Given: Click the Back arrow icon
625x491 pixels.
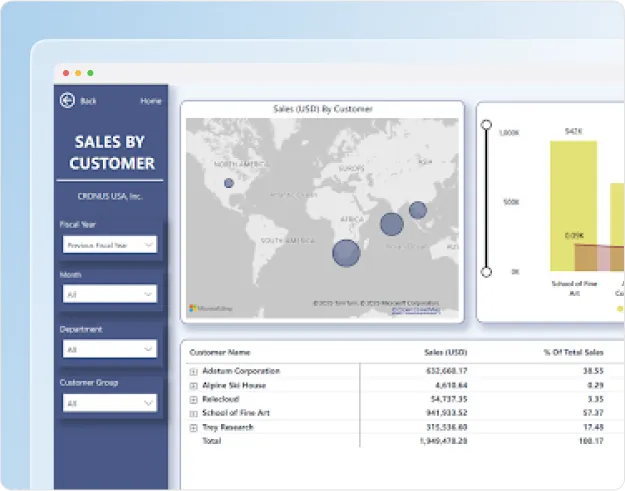Looking at the screenshot, I should 67,100.
